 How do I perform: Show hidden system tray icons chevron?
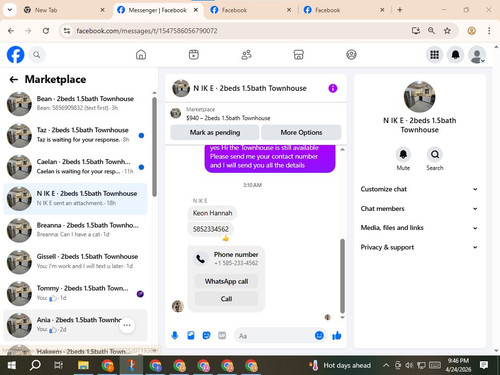[386, 365]
